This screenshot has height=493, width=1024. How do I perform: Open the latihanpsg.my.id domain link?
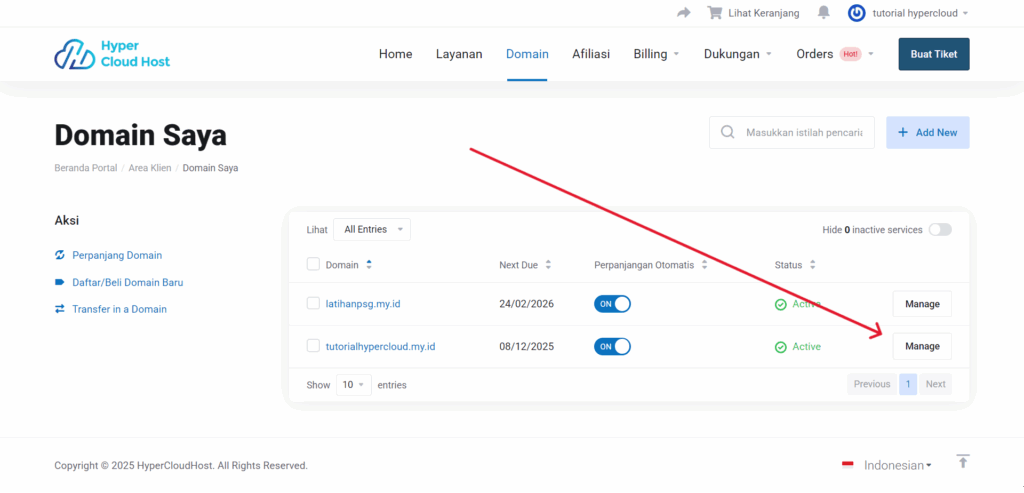pyautogui.click(x=365, y=304)
